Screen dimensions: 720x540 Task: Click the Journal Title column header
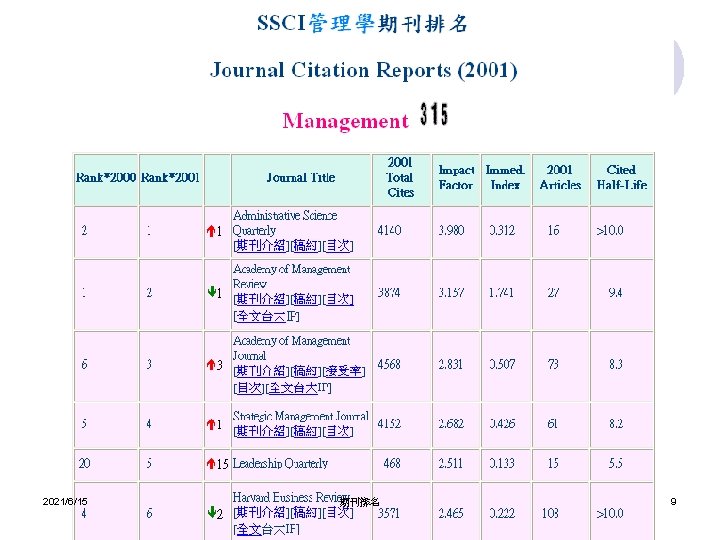(301, 178)
